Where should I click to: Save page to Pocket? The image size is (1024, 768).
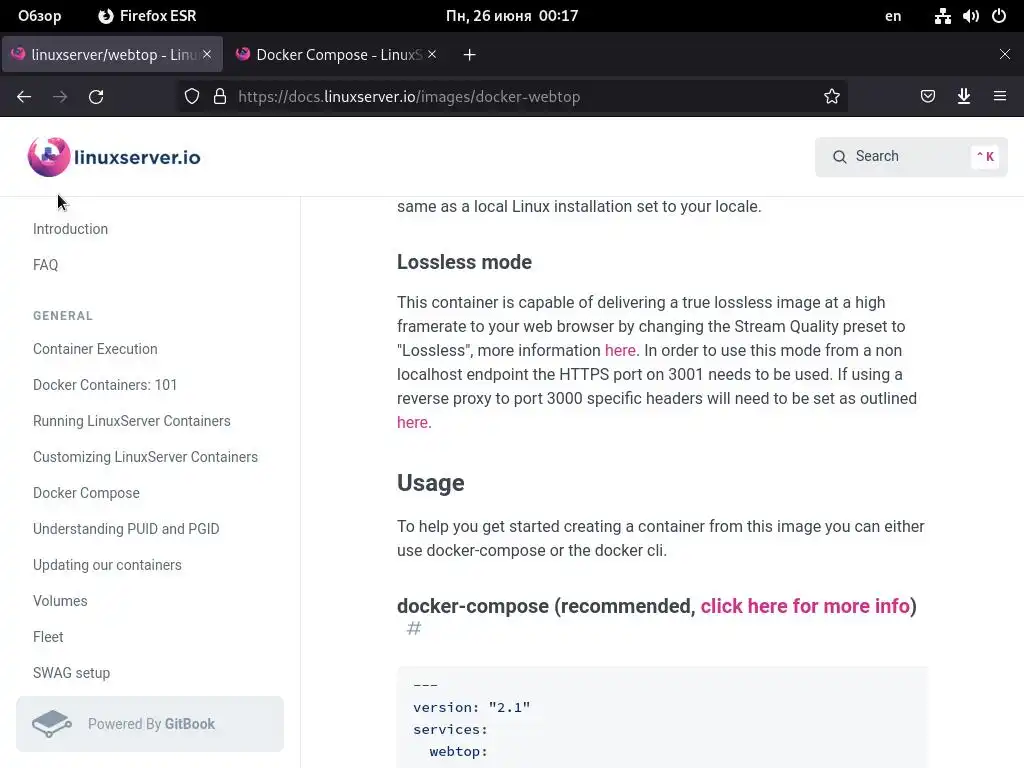(928, 96)
